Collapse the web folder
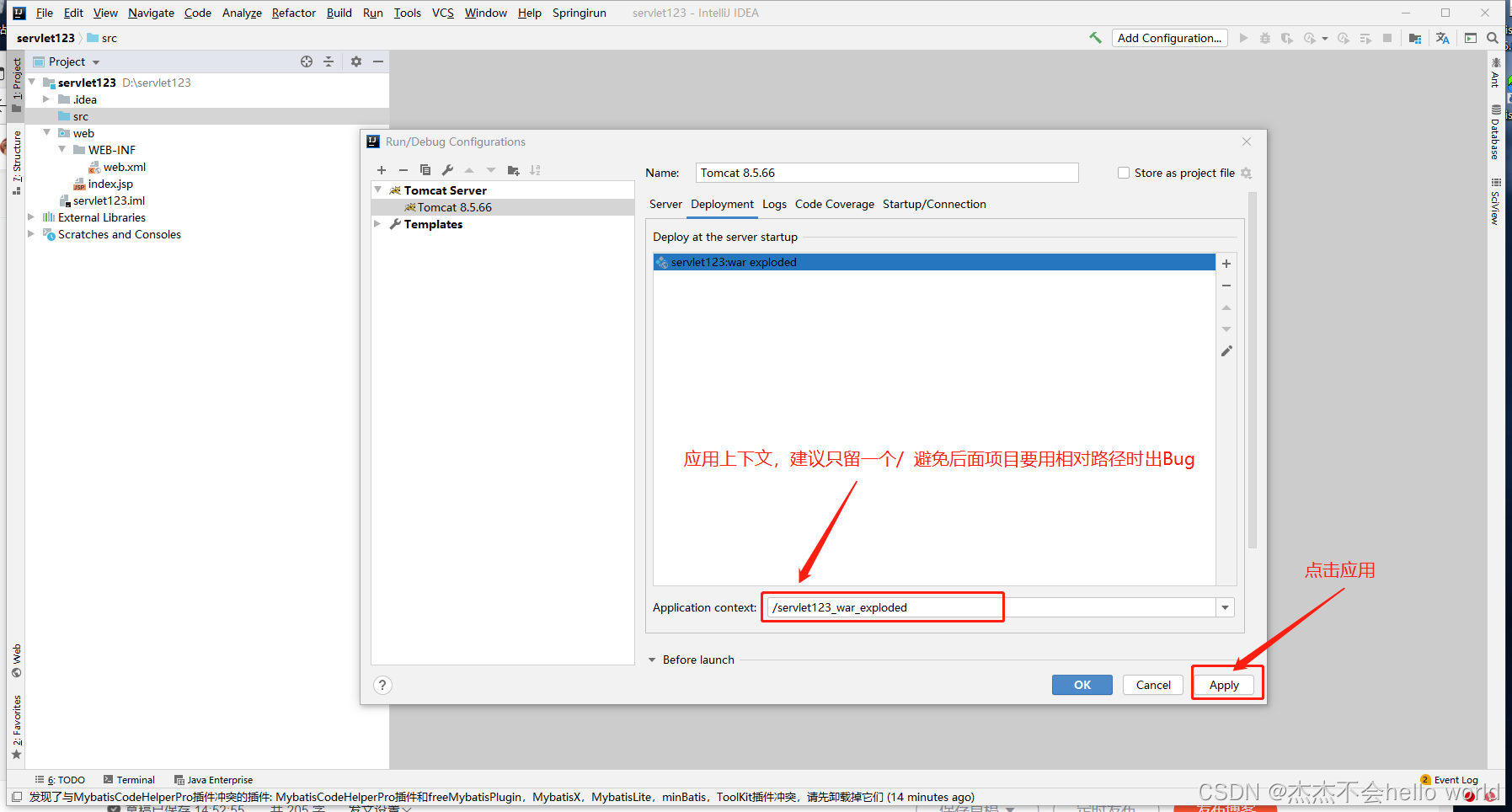1512x812 pixels. pos(46,133)
